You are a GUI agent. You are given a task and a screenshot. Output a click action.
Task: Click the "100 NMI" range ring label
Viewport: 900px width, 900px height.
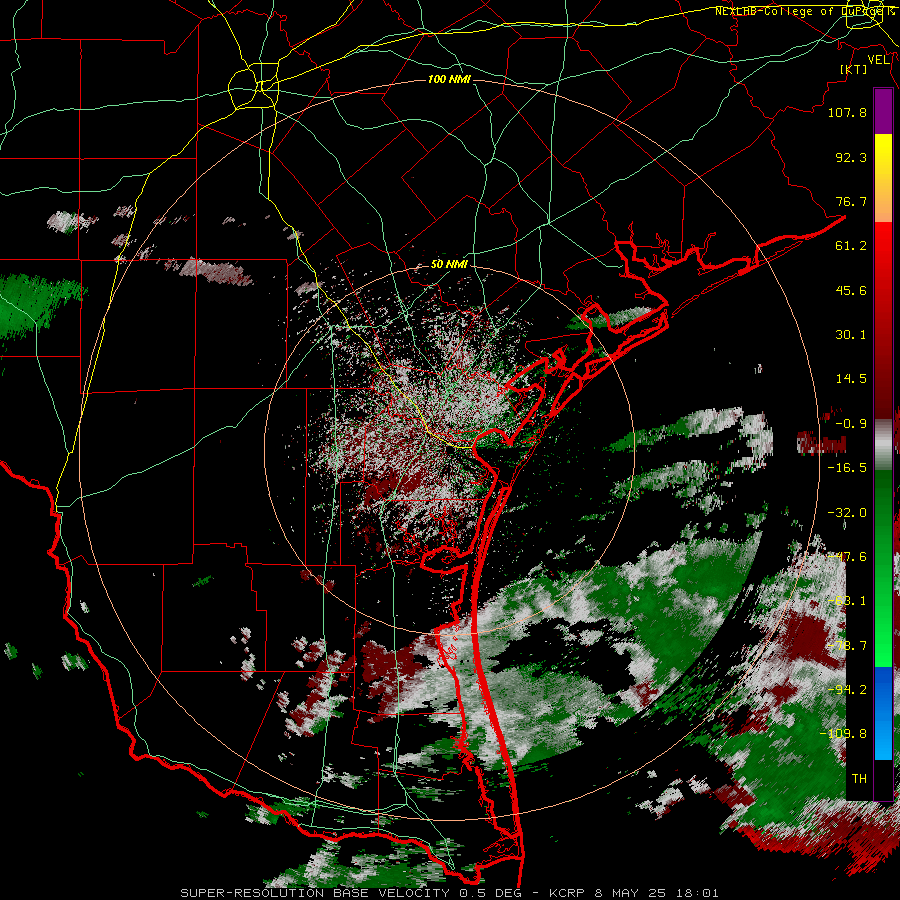coord(449,79)
